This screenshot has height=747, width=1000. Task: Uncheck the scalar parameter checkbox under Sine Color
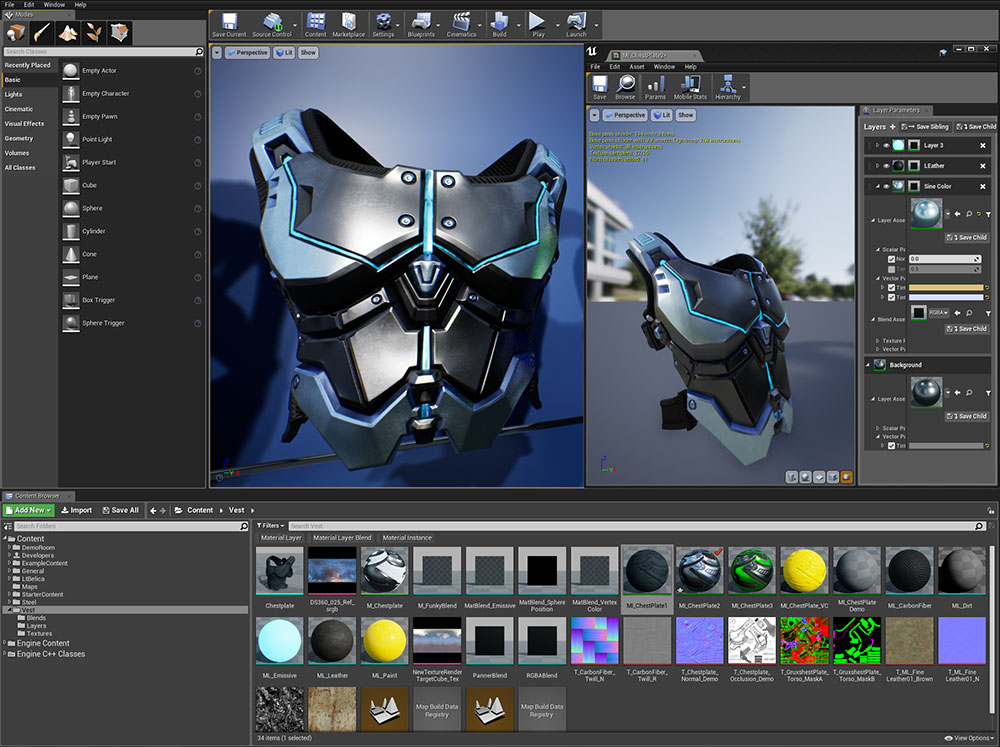coord(891,258)
